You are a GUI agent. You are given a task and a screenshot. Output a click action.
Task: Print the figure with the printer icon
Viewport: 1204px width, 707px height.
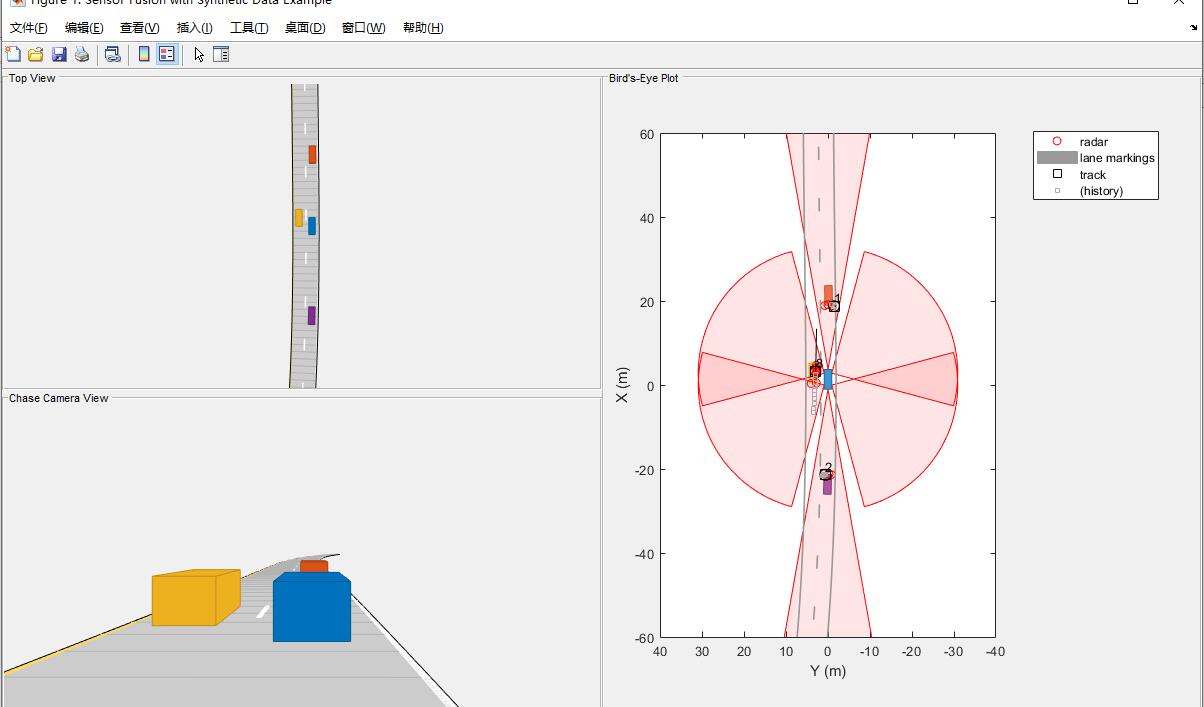(82, 55)
